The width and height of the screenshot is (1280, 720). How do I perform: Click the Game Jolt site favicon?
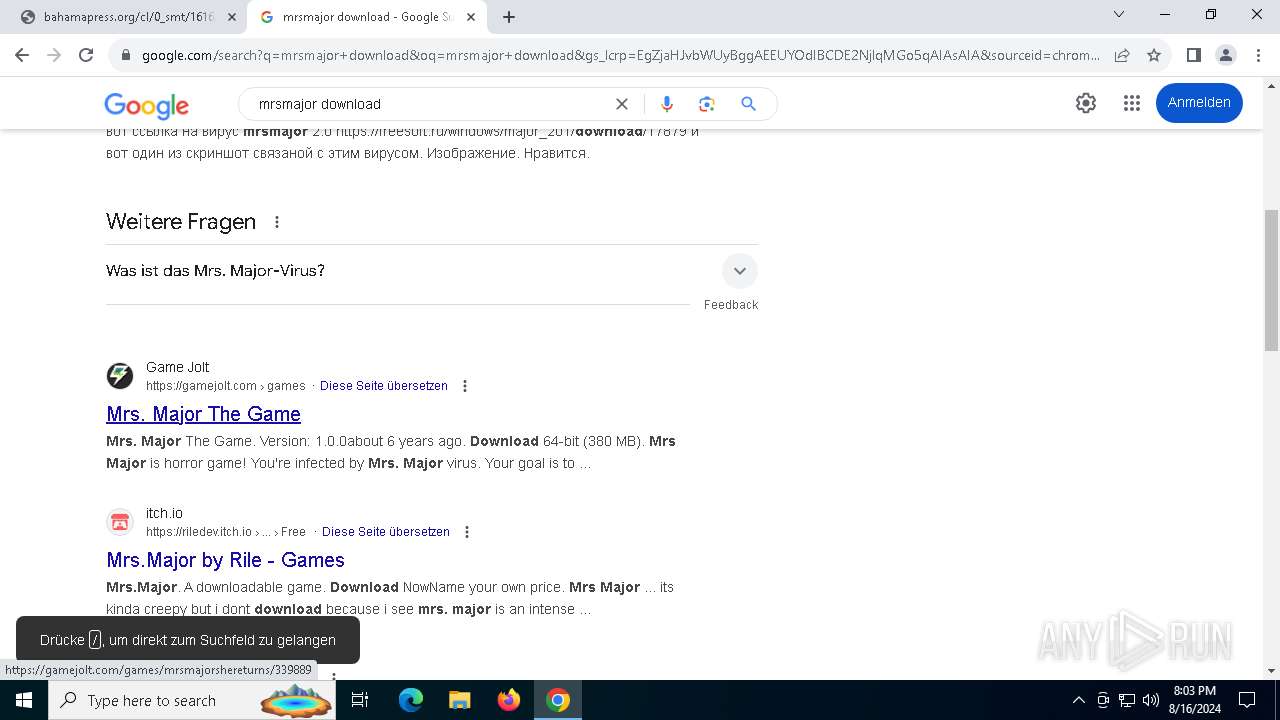click(120, 376)
